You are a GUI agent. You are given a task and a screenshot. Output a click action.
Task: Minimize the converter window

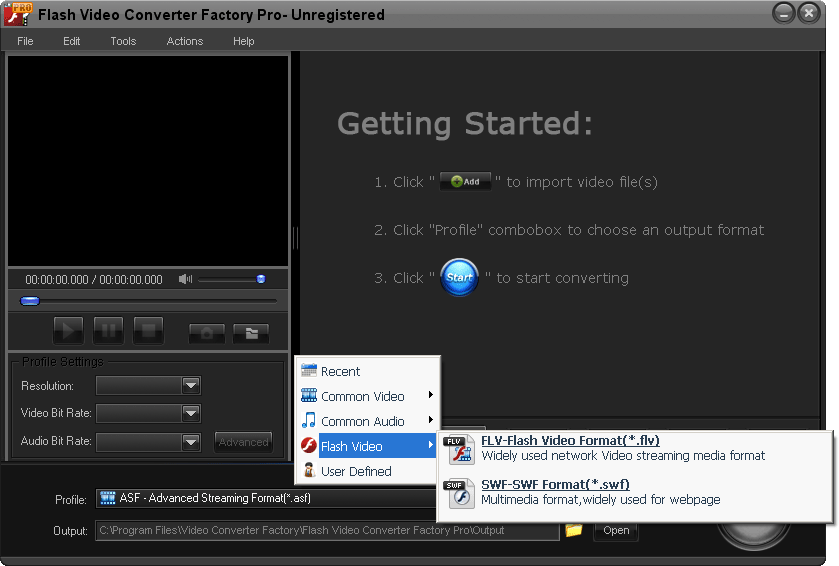pos(784,13)
